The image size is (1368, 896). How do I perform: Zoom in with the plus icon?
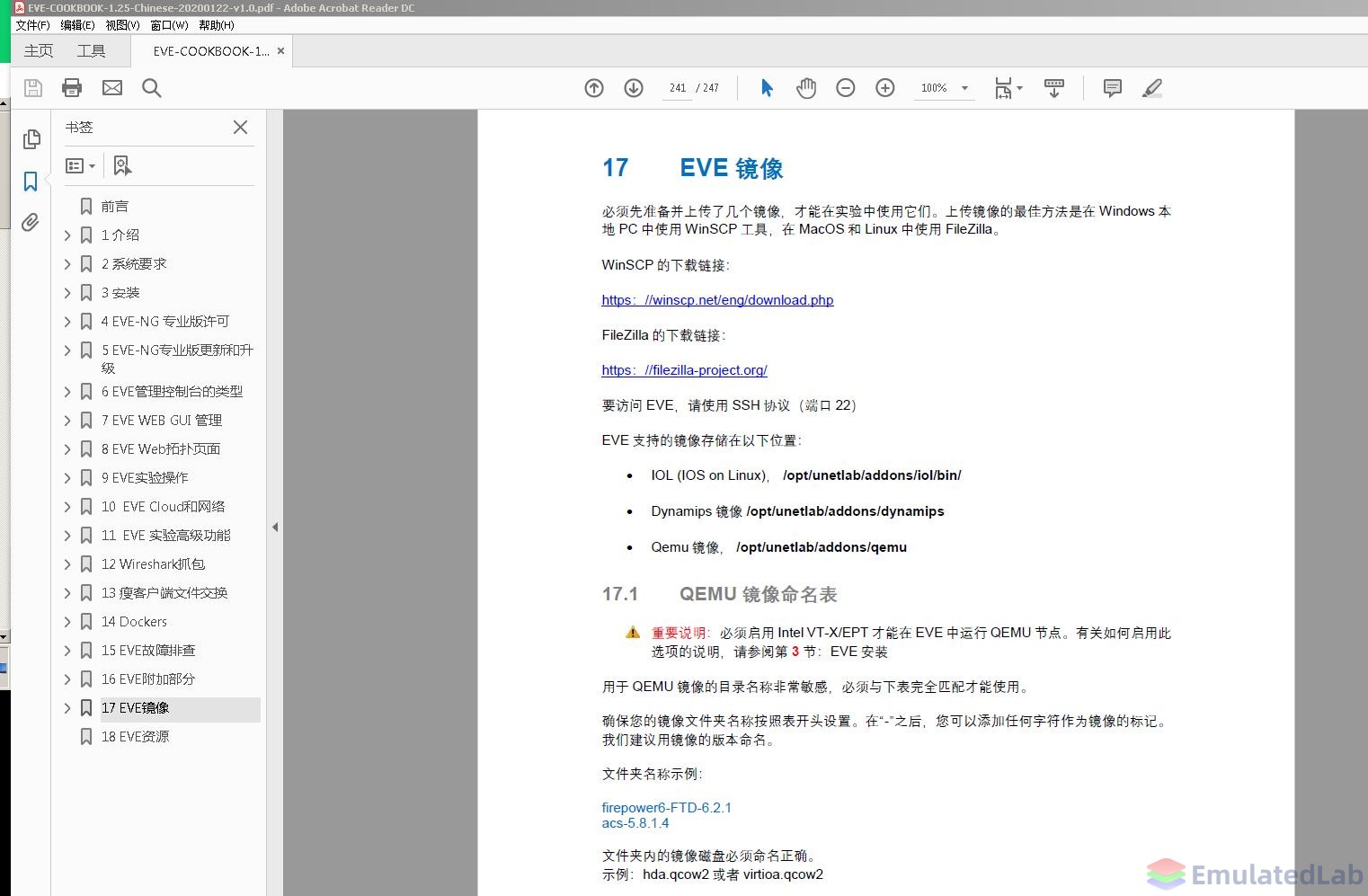click(885, 88)
